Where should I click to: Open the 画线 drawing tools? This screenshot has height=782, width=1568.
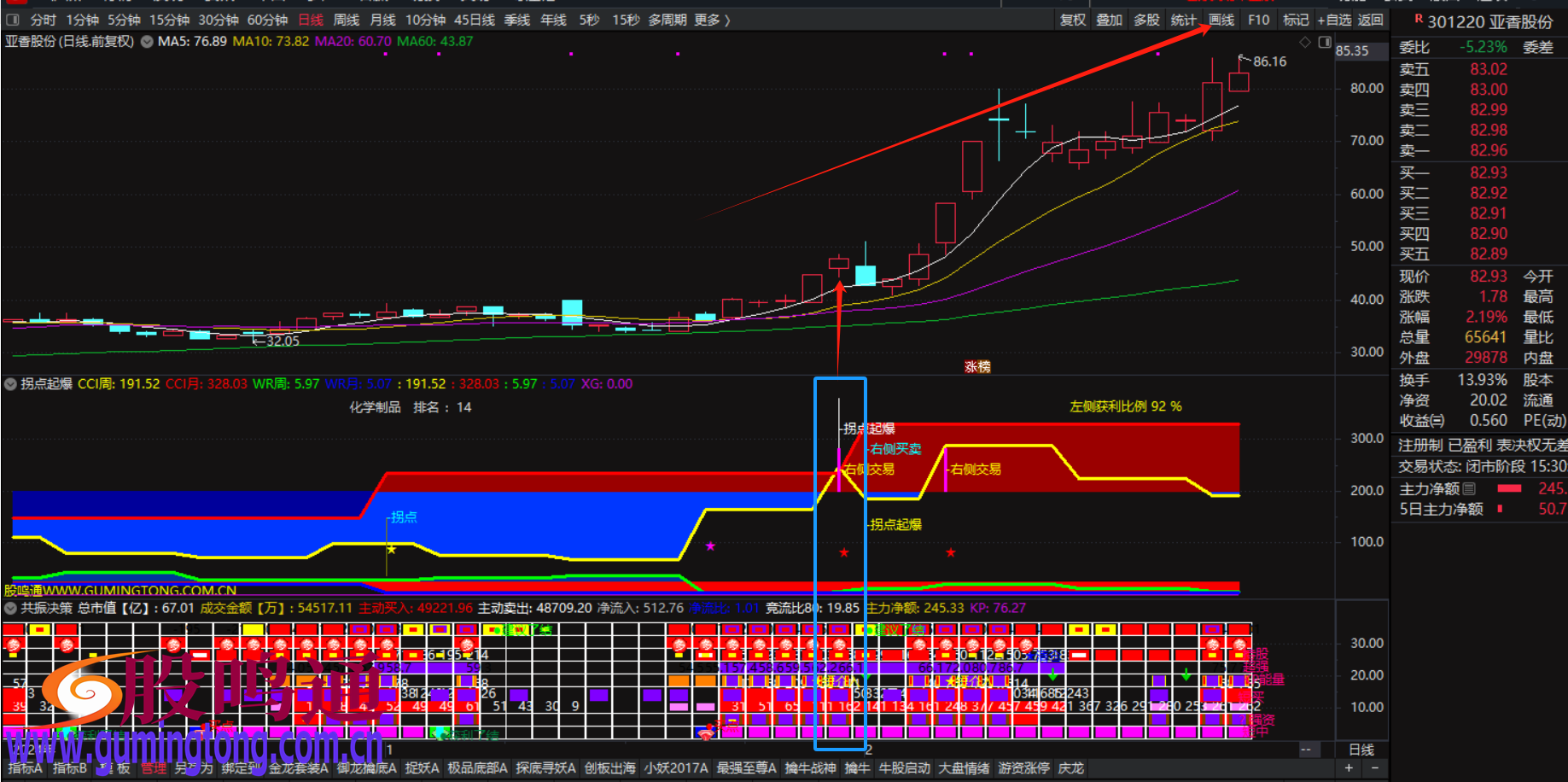(x=1221, y=20)
